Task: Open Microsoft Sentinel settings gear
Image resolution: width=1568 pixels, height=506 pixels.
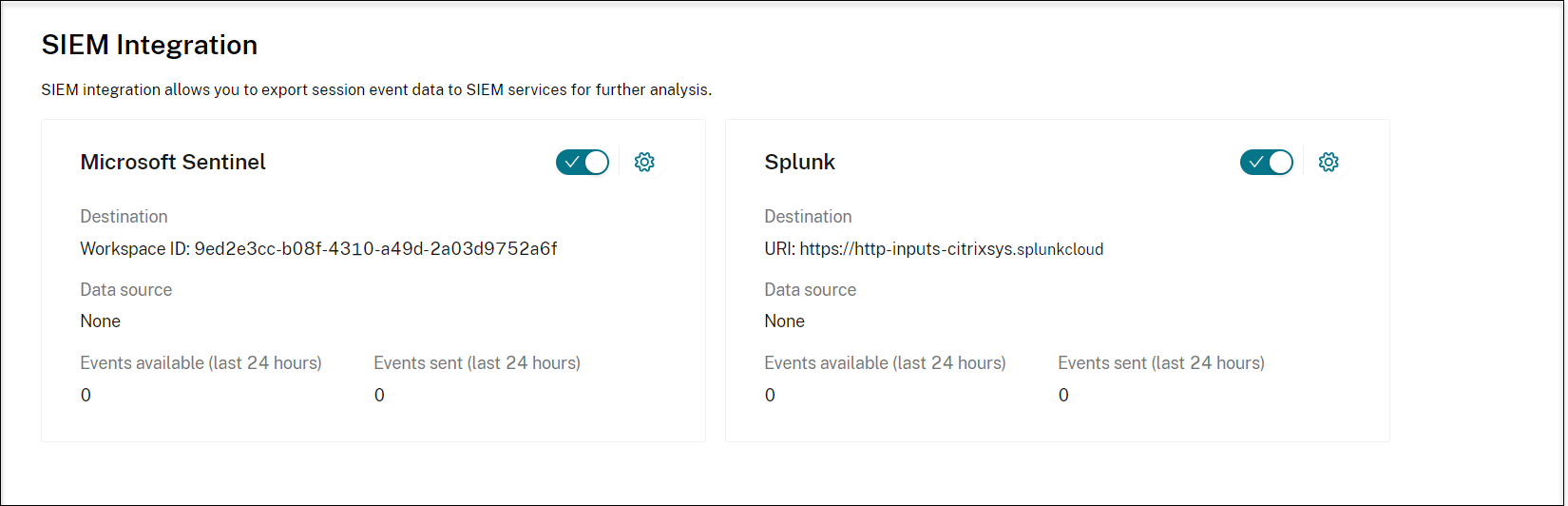Action: point(644,163)
